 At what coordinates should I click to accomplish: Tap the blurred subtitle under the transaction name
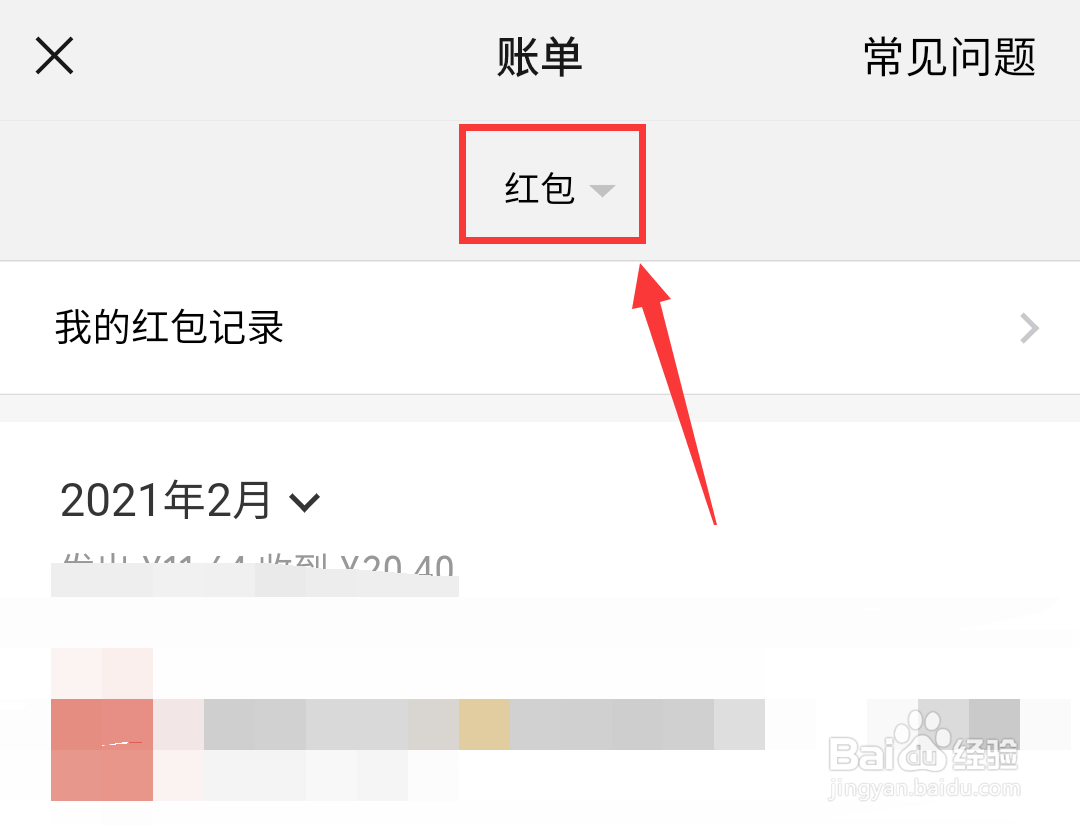pos(306,775)
